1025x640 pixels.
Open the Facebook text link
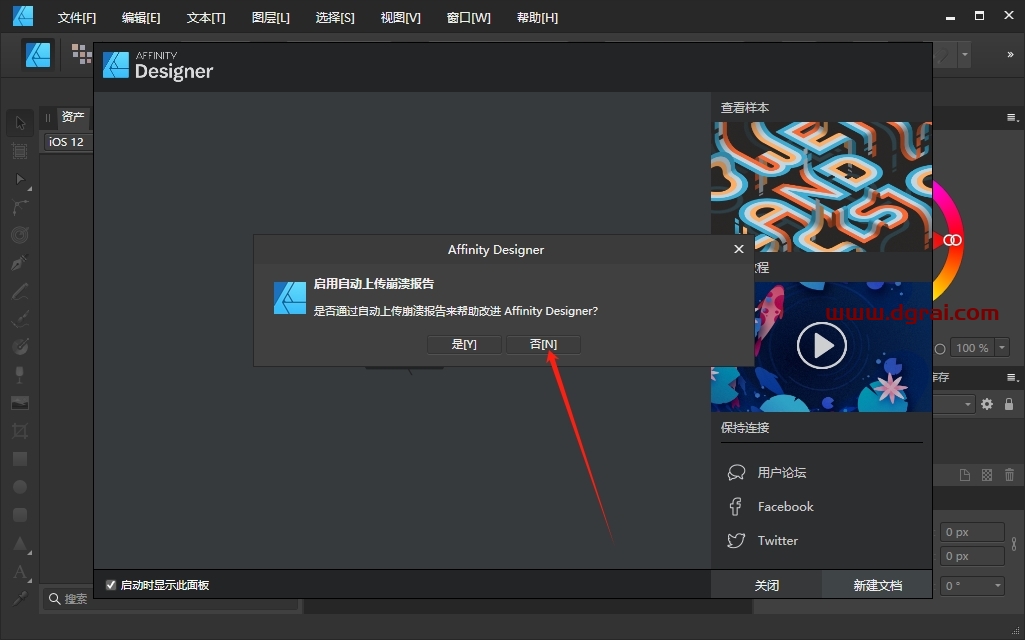785,507
